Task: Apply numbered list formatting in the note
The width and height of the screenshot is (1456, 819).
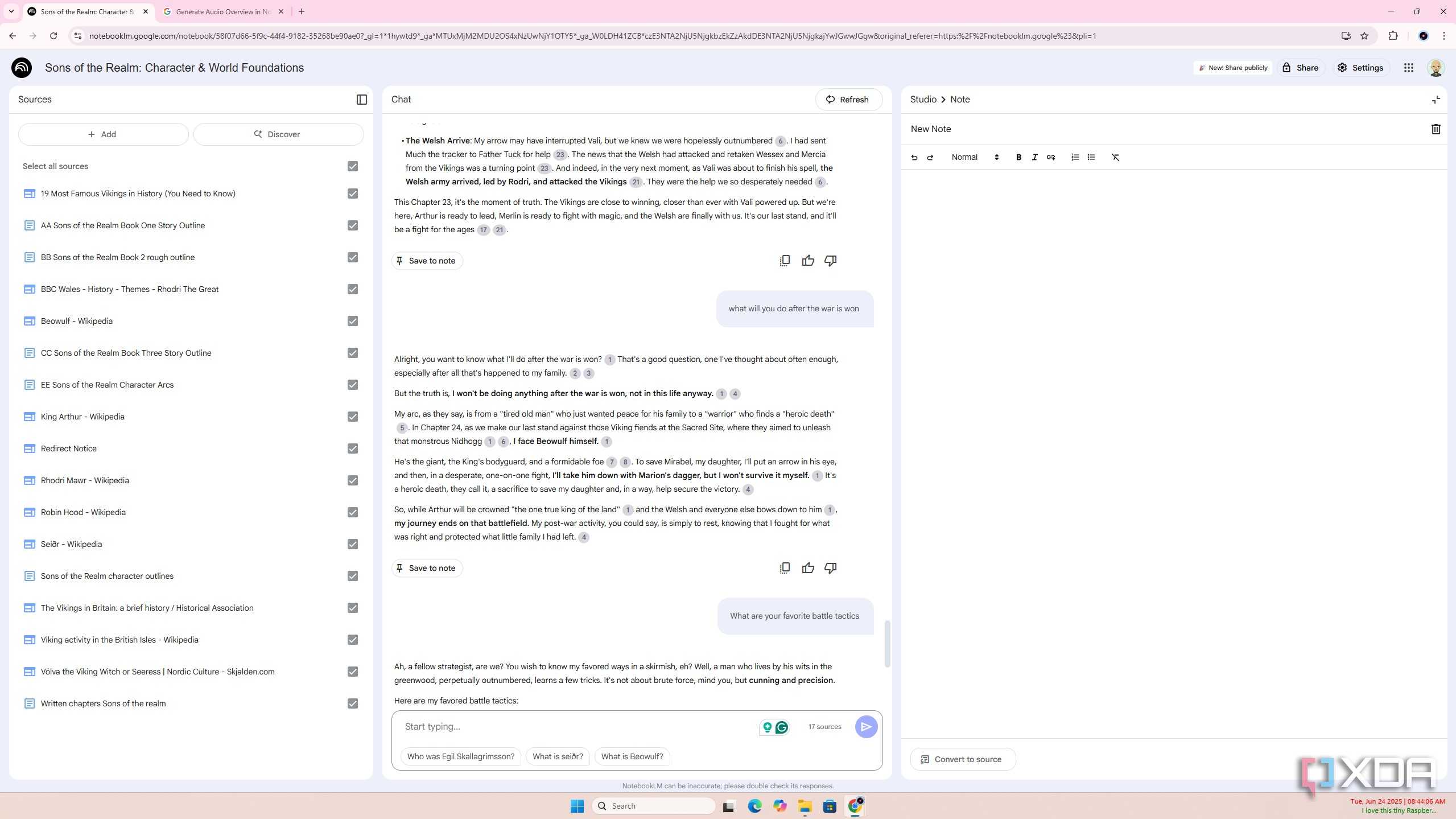Action: [1074, 158]
